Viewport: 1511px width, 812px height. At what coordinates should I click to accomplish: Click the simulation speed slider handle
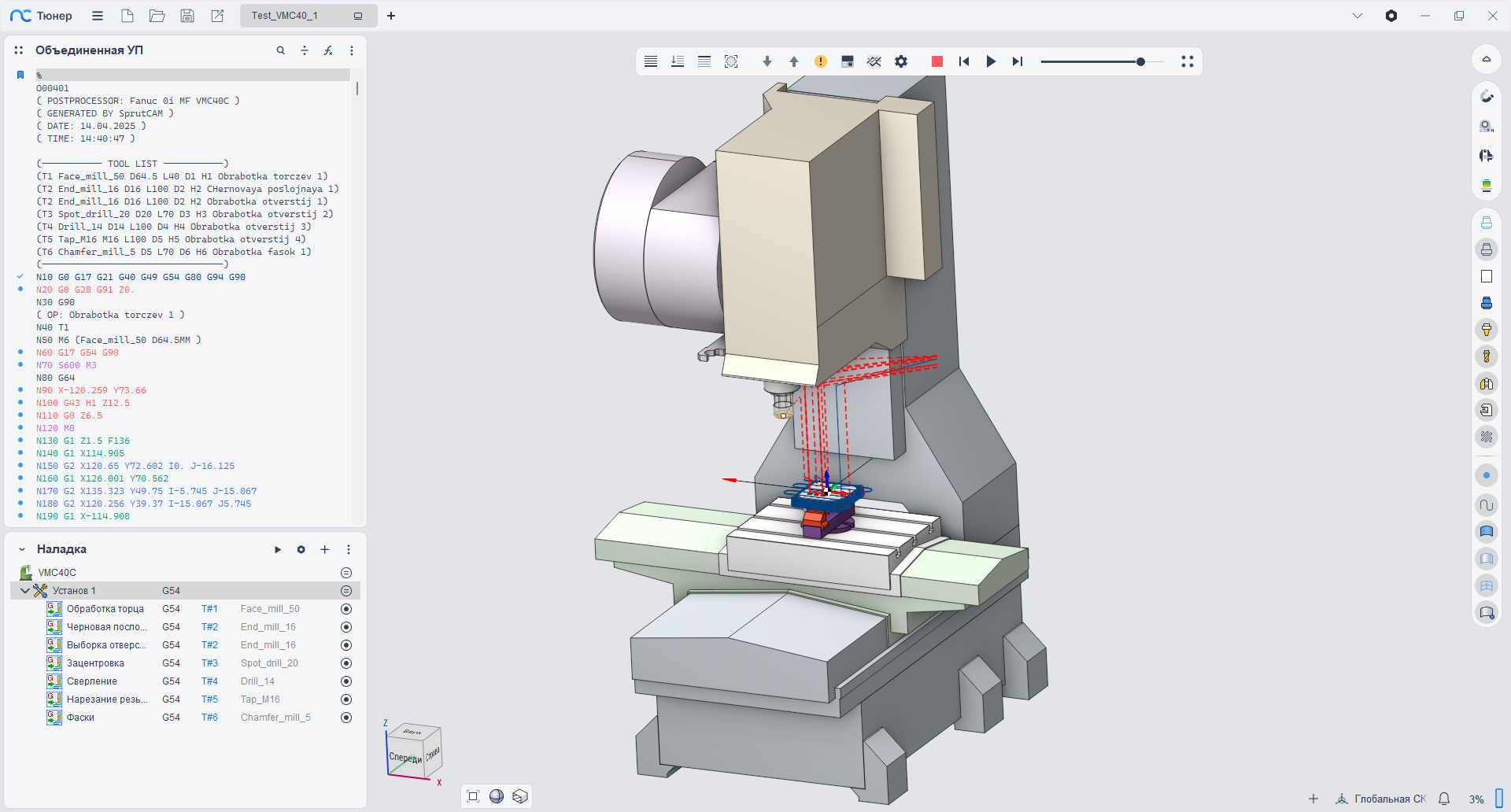[x=1140, y=61]
